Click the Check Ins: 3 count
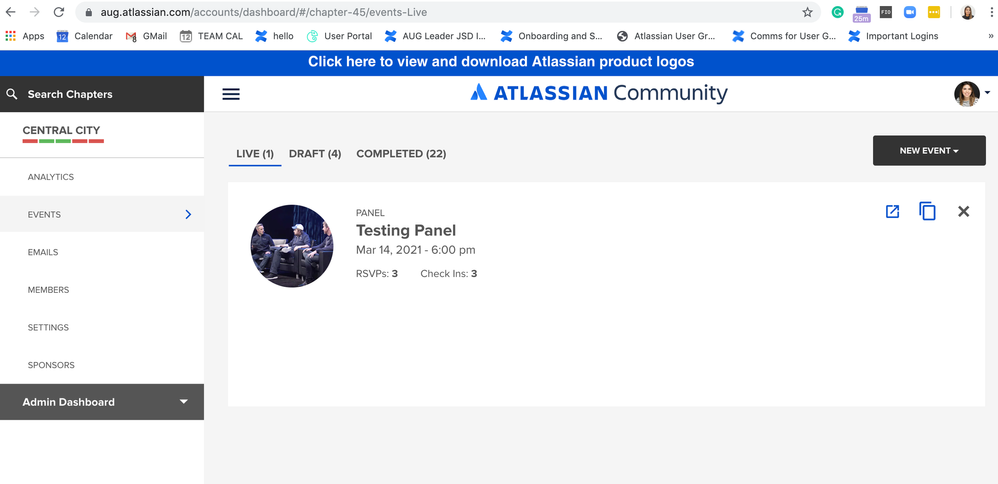This screenshot has width=998, height=484. pyautogui.click(x=449, y=274)
